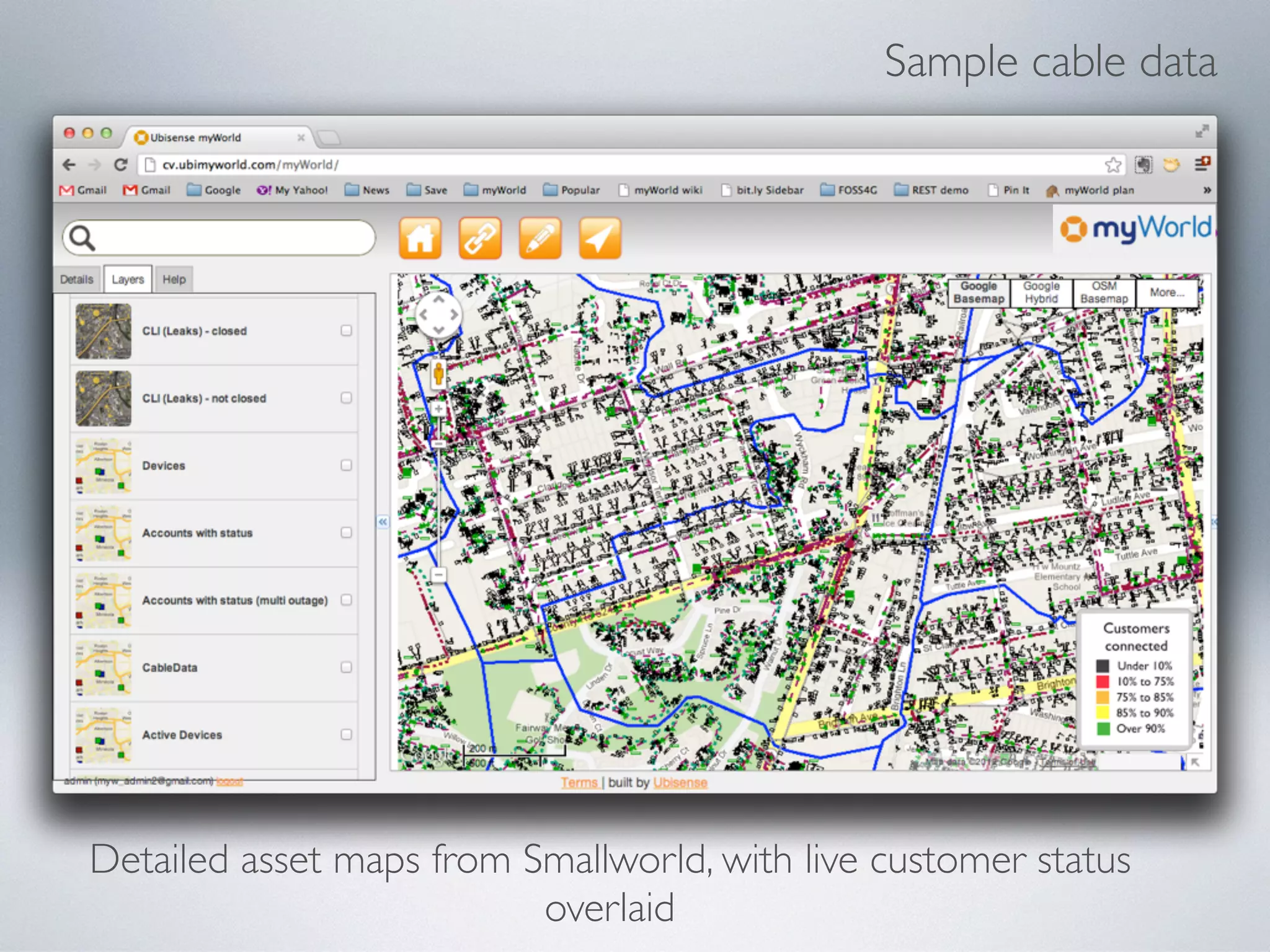Click the map pan control compass
Viewport: 1270px width, 952px height.
pos(438,315)
